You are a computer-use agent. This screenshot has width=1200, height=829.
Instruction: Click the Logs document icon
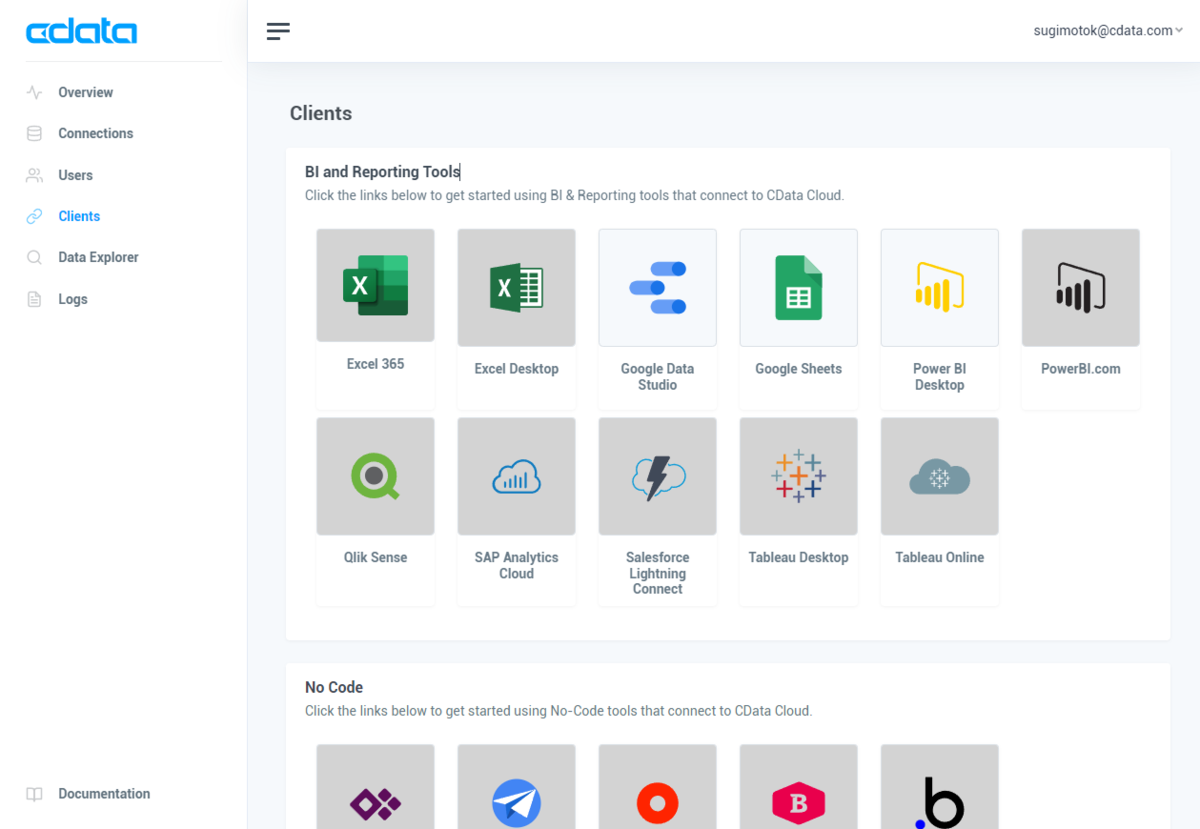pos(34,299)
